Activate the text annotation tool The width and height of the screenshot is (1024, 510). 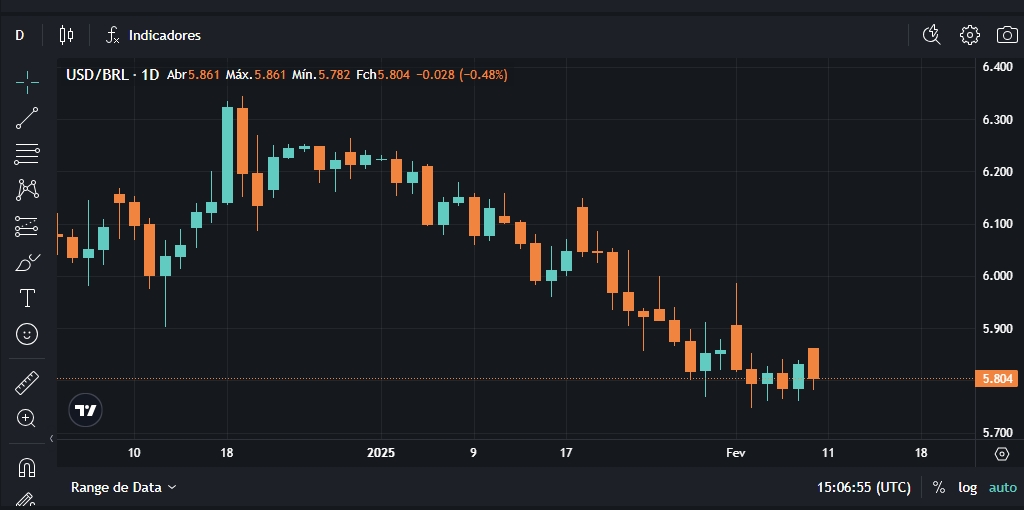click(x=27, y=298)
